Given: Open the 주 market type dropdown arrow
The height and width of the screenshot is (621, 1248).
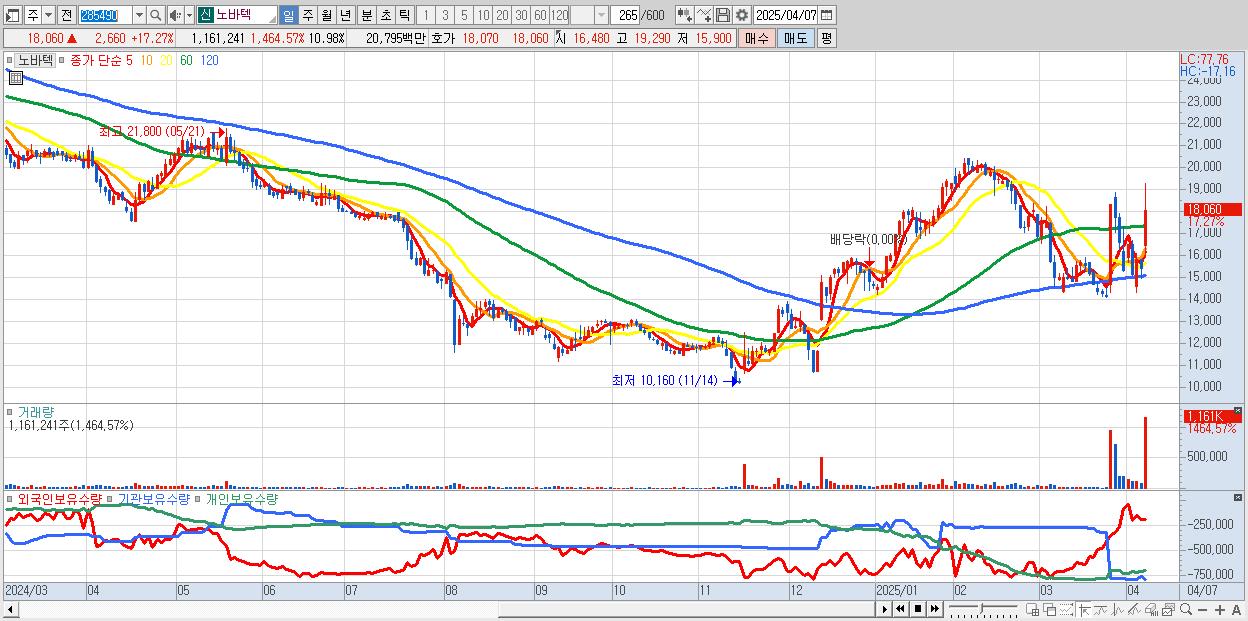Looking at the screenshot, I should [48, 16].
